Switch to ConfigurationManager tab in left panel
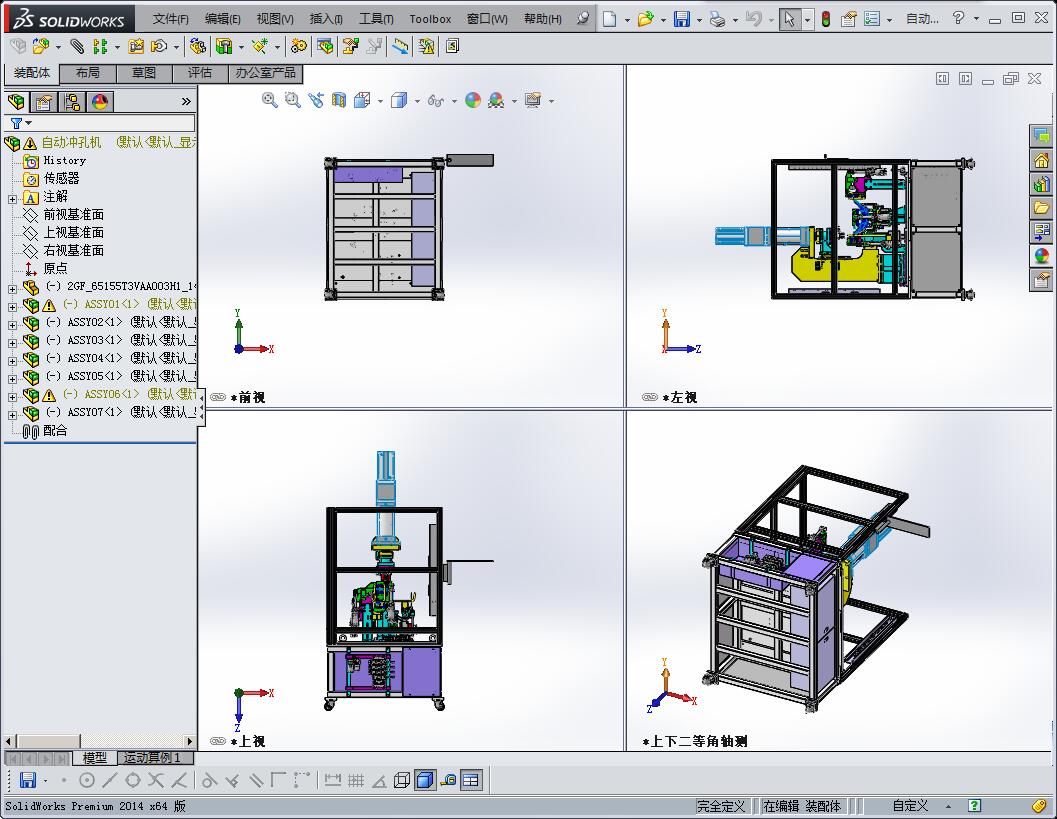The height and width of the screenshot is (819, 1057). point(71,102)
